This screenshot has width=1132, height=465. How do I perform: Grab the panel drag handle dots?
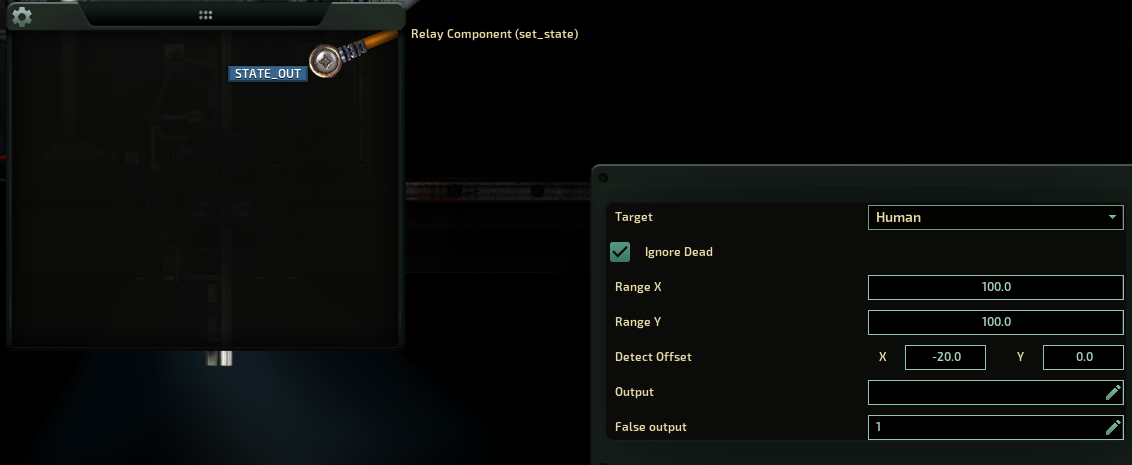205,14
